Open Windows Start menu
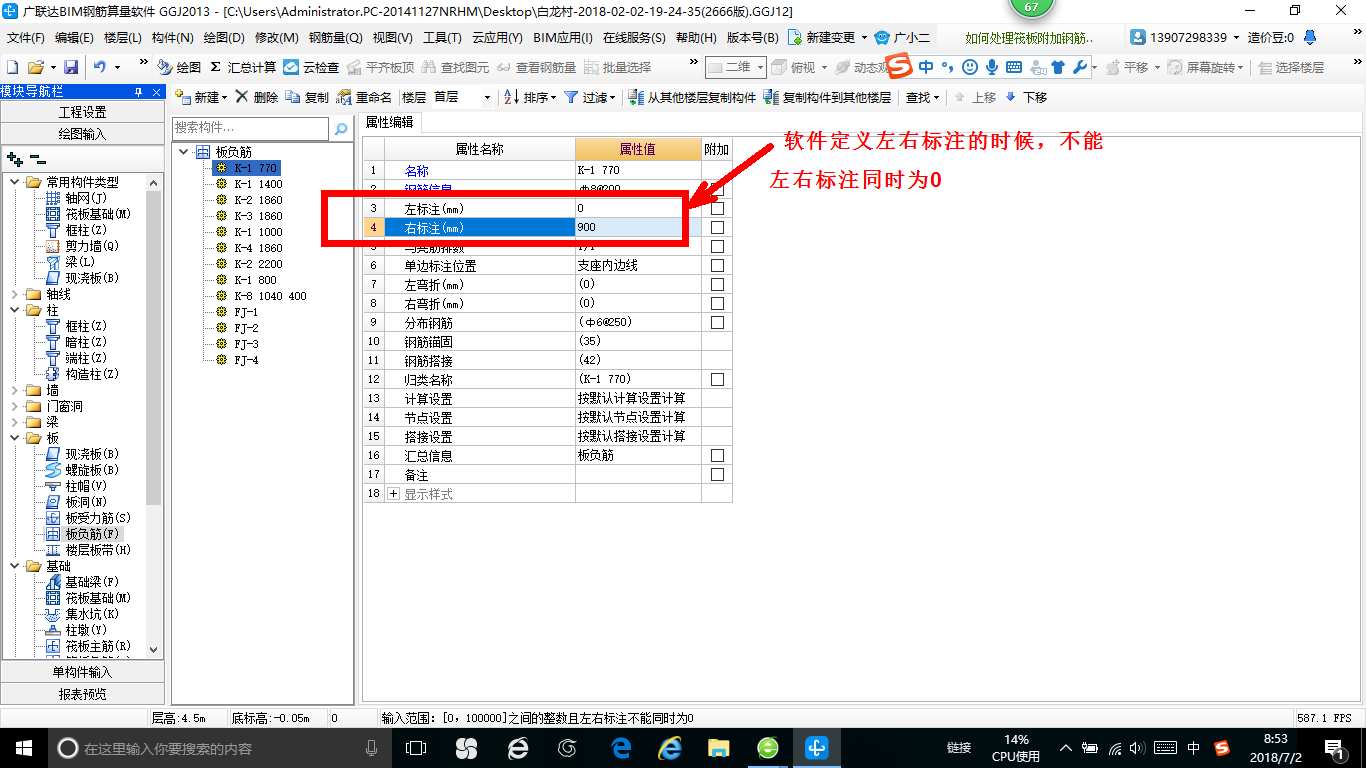This screenshot has width=1366, height=768. click(x=23, y=748)
